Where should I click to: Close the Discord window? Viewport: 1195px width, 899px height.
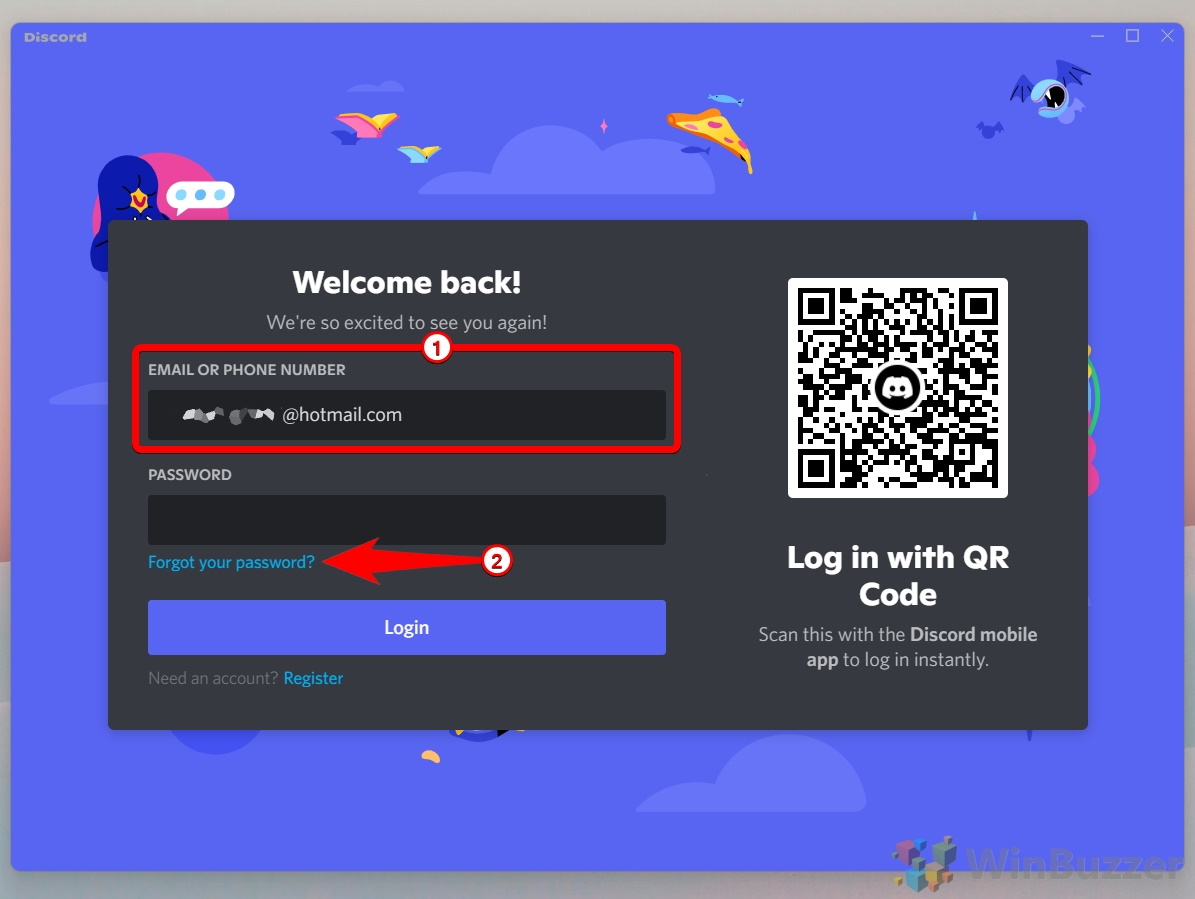1167,36
